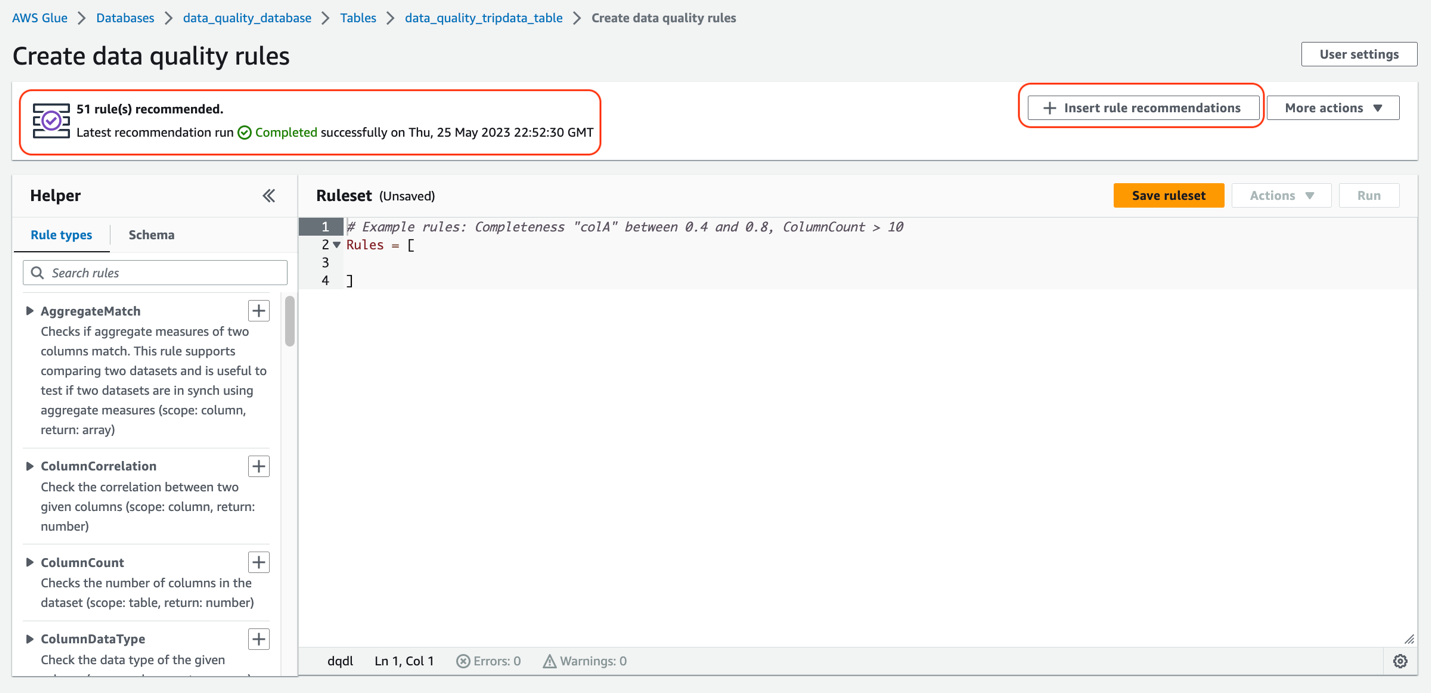The width and height of the screenshot is (1431, 693).
Task: Click the editor corner grip handle
Action: pos(1409,639)
